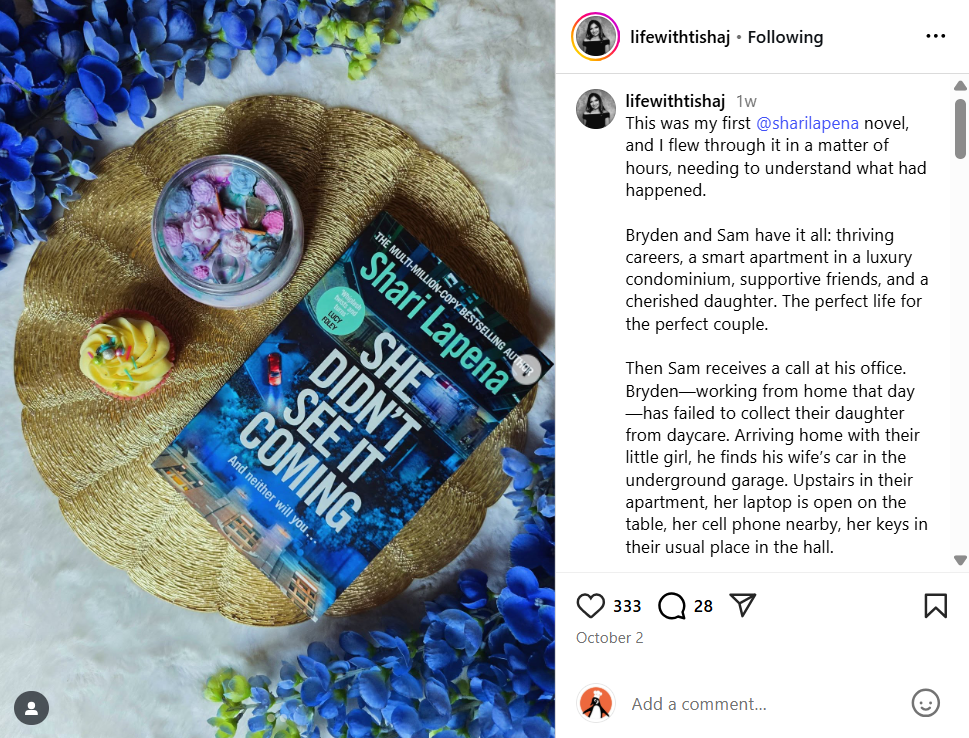Open comments via speech bubble icon
The height and width of the screenshot is (738, 969).
pyautogui.click(x=672, y=606)
